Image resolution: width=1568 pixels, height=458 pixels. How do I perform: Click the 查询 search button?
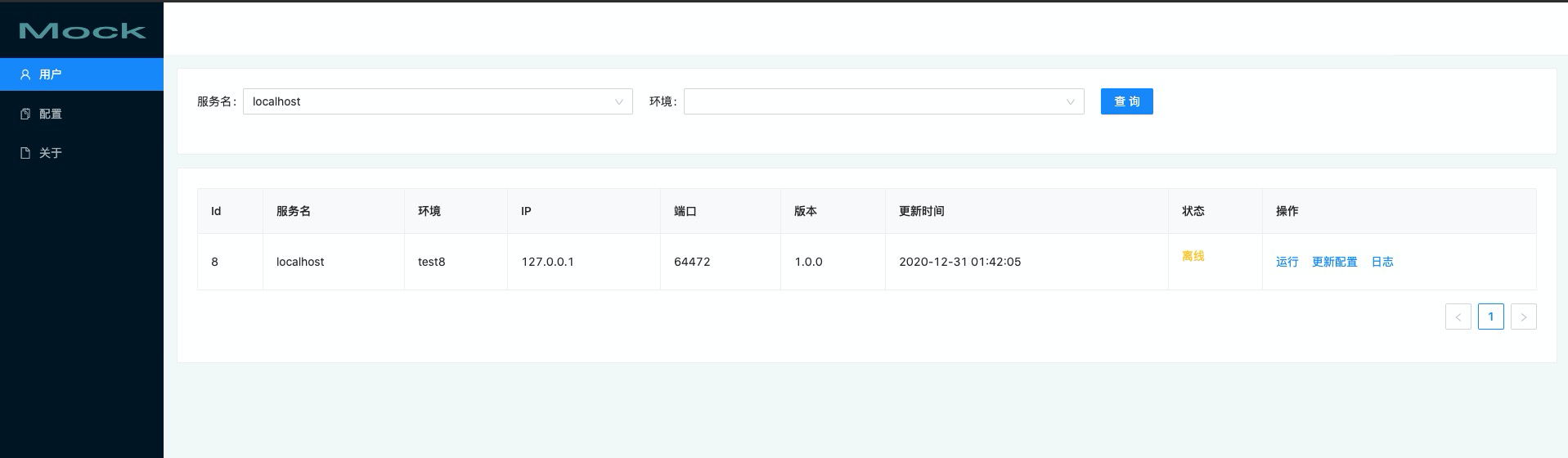[x=1126, y=101]
